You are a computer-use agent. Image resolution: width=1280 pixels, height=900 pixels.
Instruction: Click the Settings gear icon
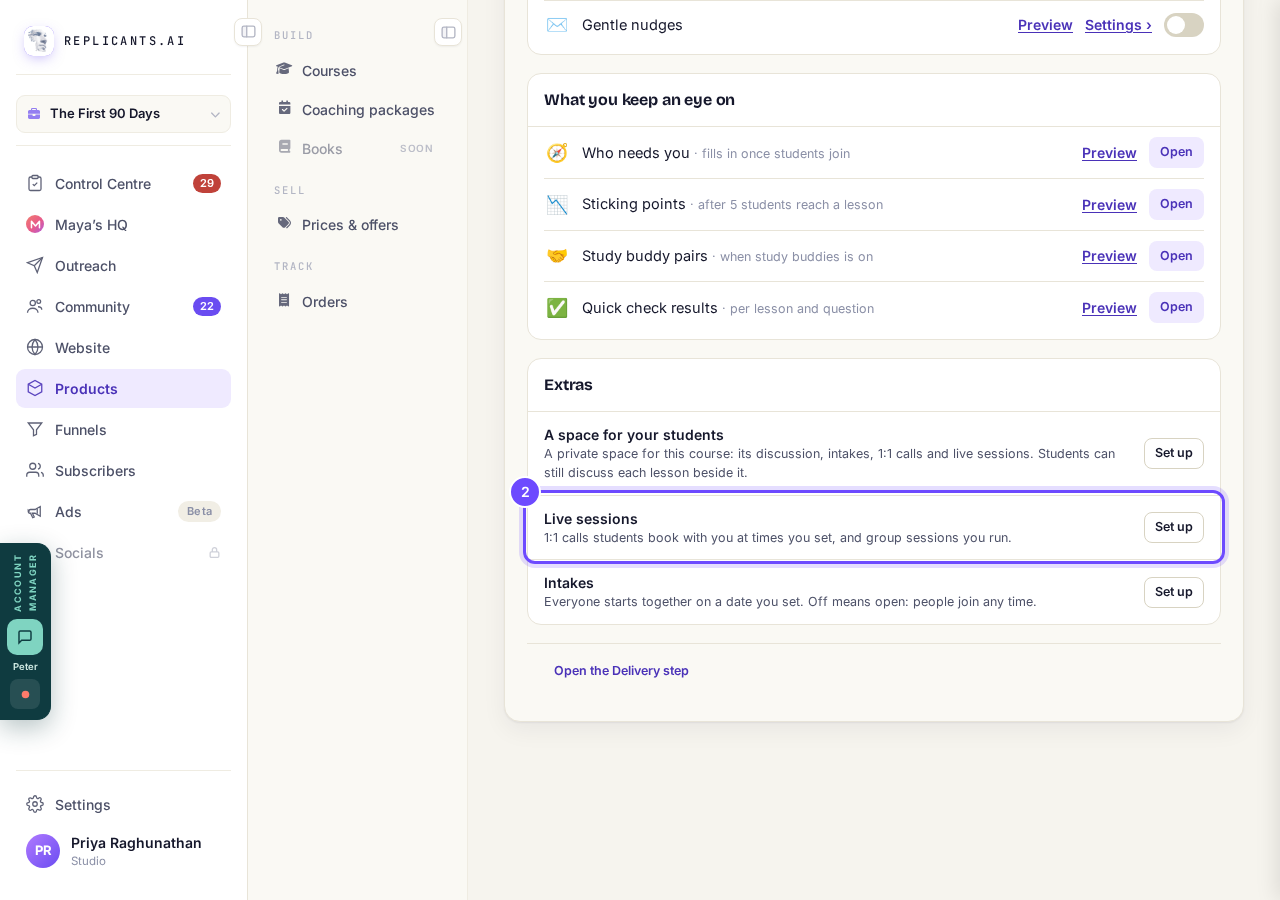point(35,804)
